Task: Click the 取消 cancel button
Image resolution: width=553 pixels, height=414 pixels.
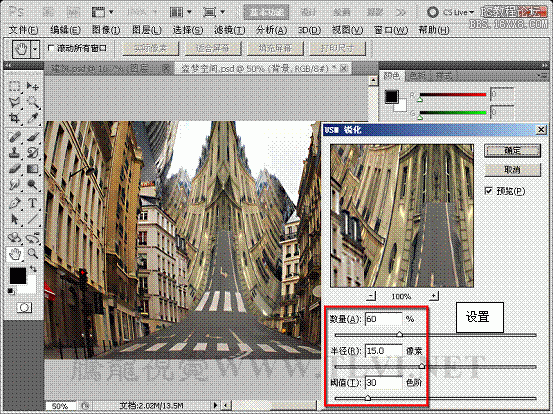Action: (x=512, y=170)
